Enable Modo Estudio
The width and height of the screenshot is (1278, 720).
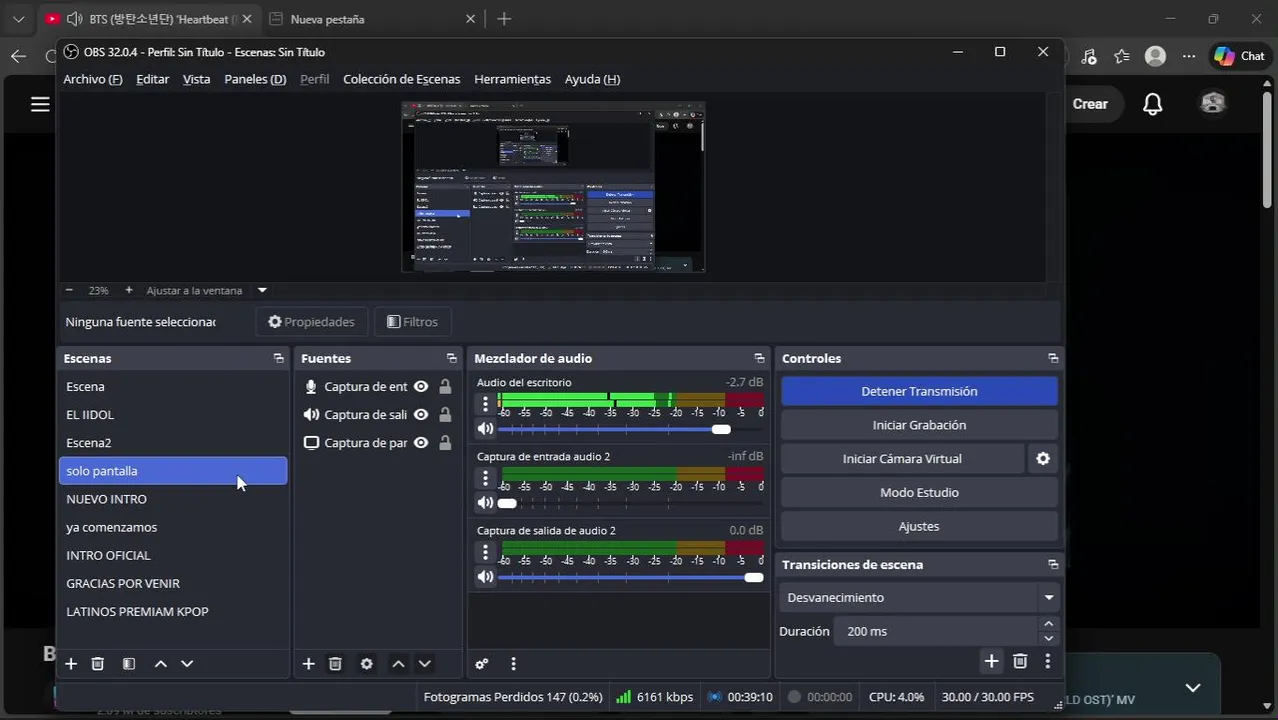pyautogui.click(x=919, y=493)
